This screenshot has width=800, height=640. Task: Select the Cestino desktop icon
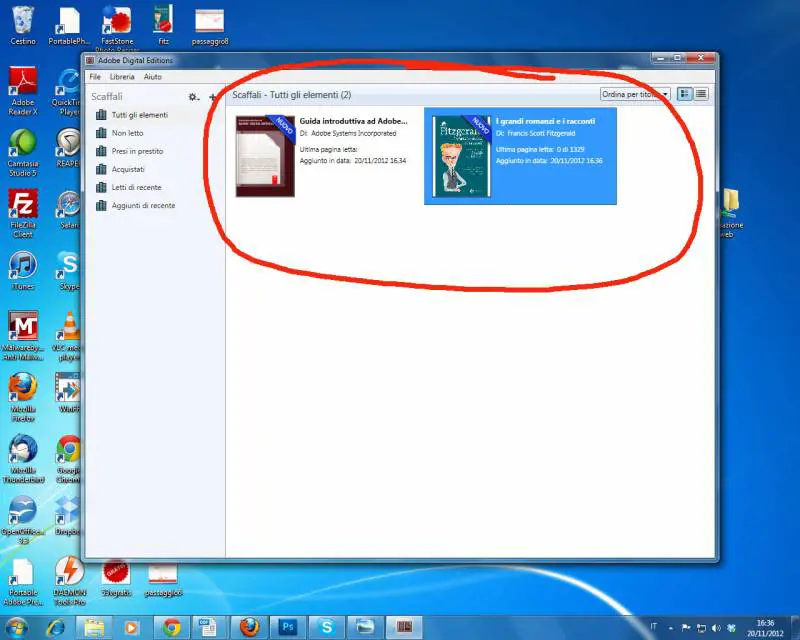tap(23, 25)
